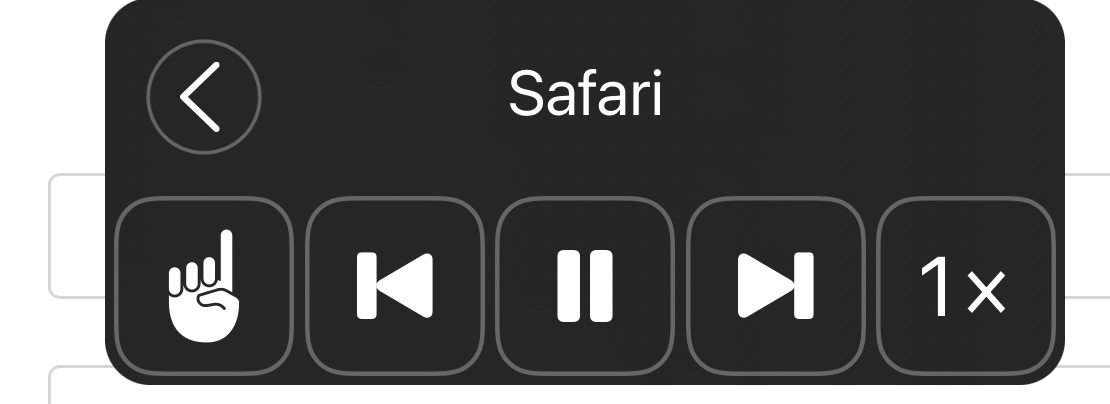
Task: Enable speak-on-touch using the finger icon
Action: pos(204,286)
